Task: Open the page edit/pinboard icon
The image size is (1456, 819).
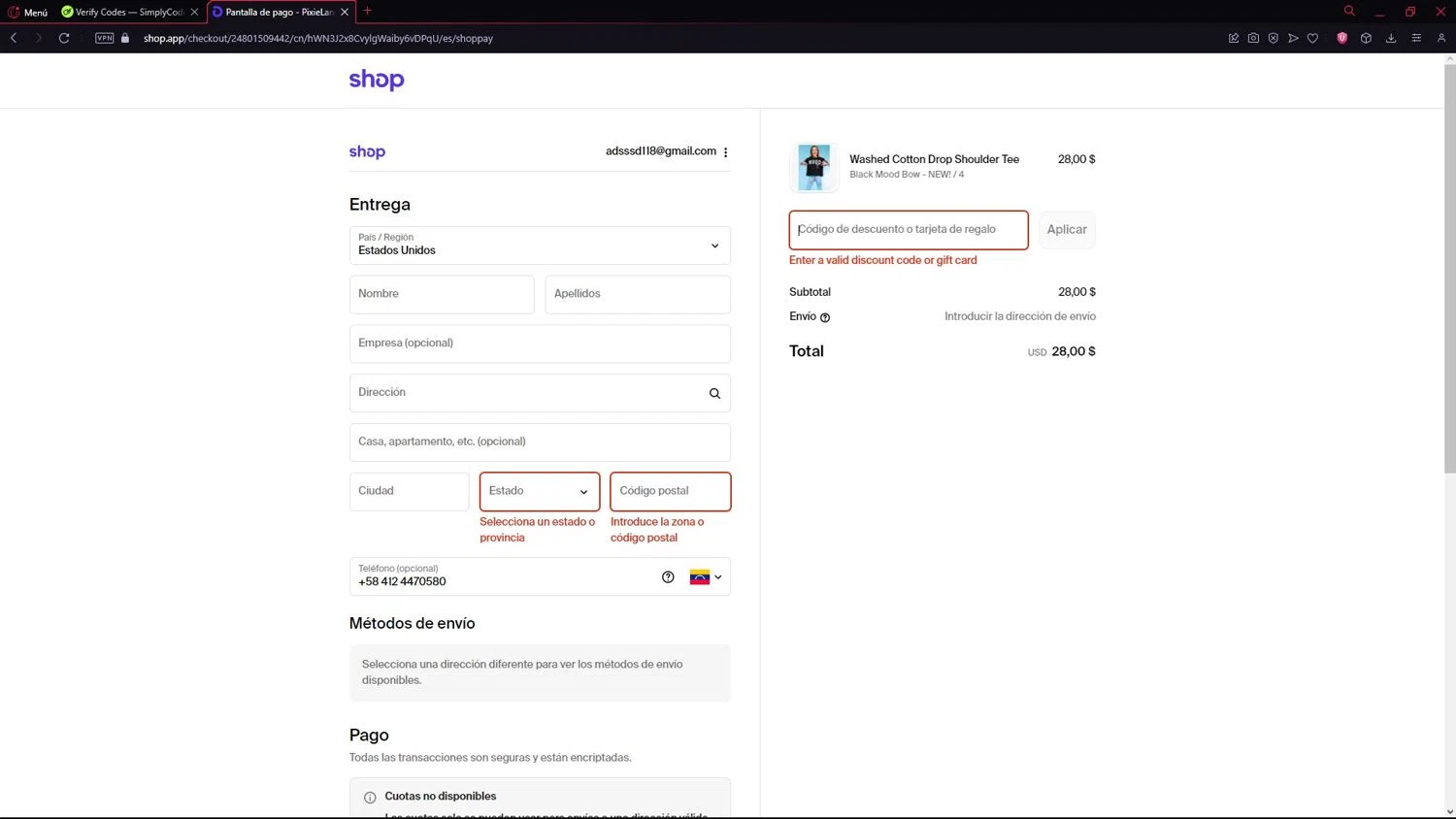Action: point(1234,38)
